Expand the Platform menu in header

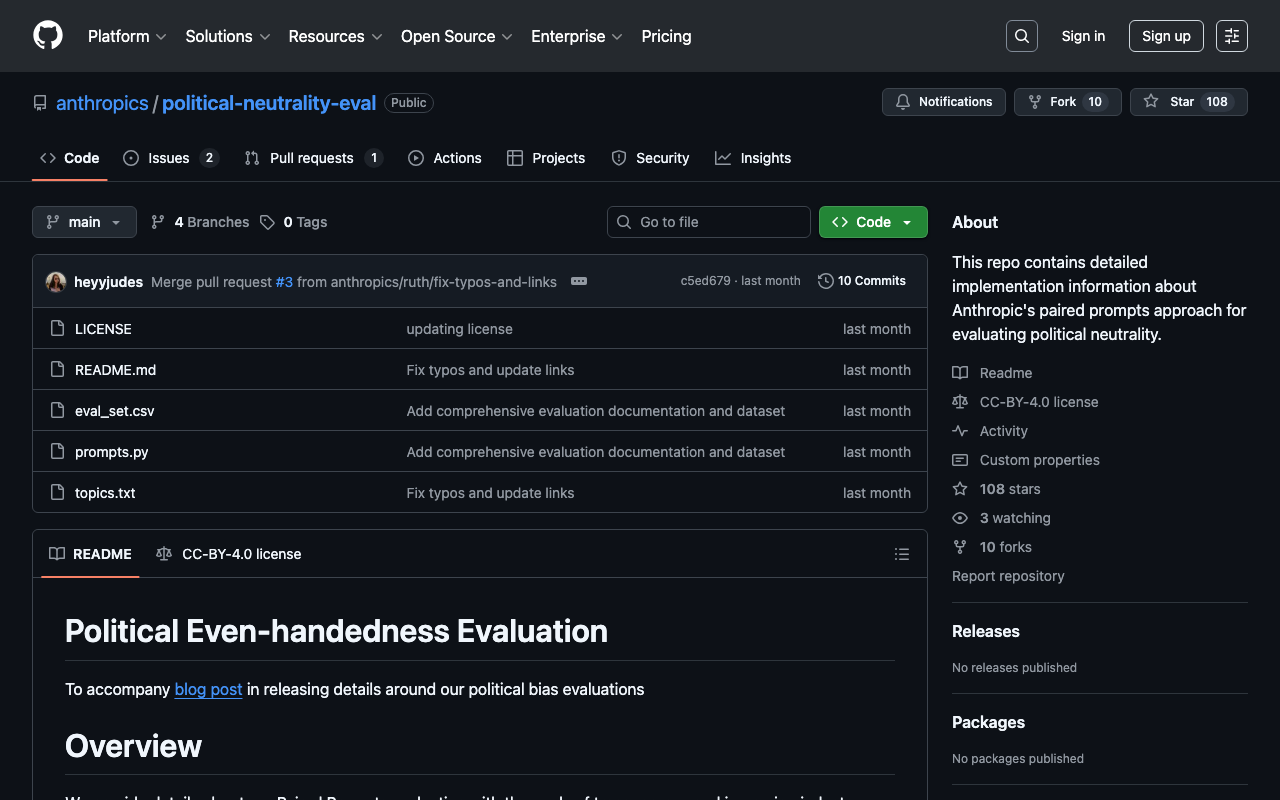coord(127,36)
